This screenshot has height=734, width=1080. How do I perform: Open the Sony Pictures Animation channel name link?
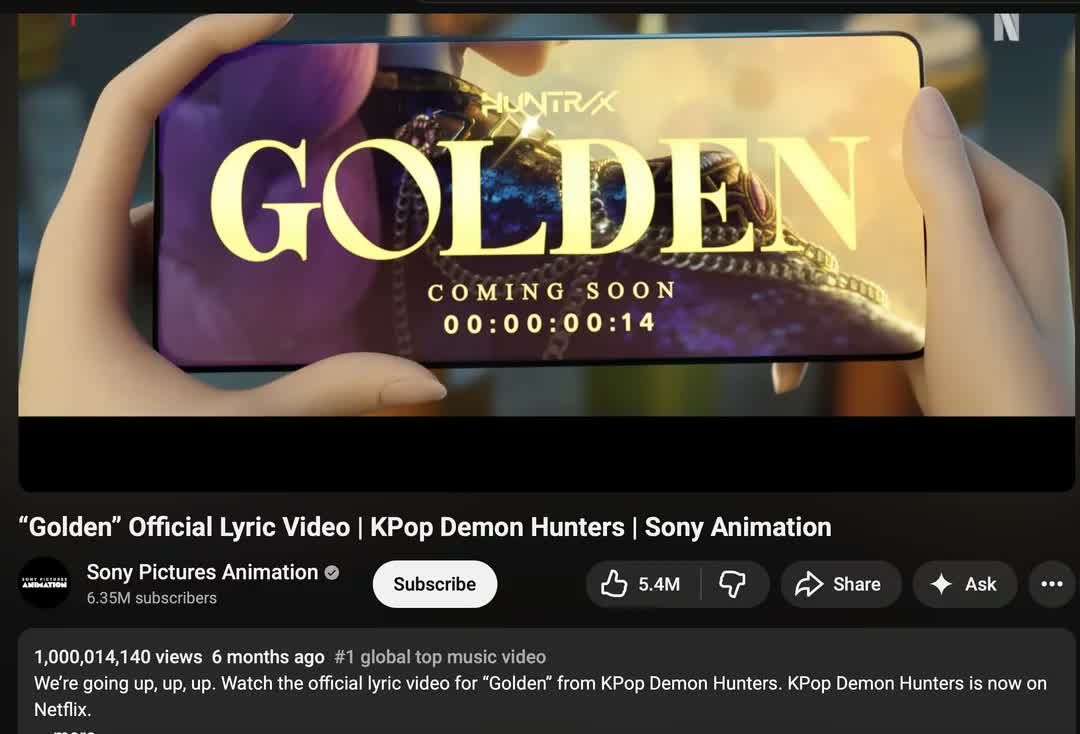(202, 572)
